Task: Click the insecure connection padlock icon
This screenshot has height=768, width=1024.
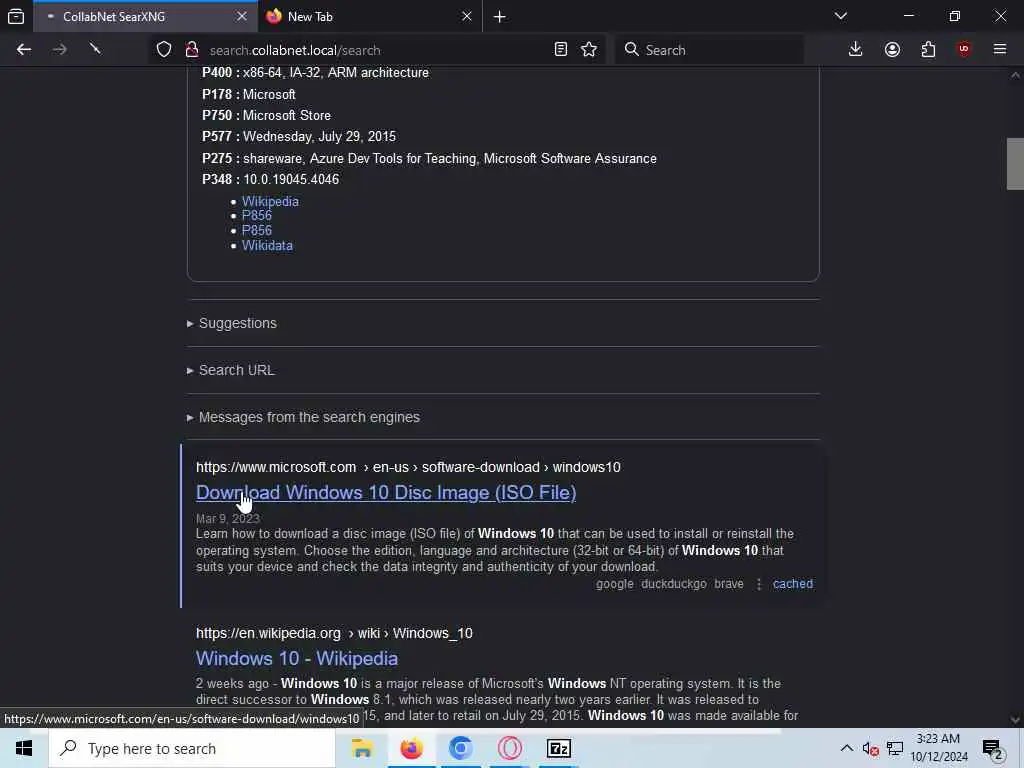Action: [191, 50]
